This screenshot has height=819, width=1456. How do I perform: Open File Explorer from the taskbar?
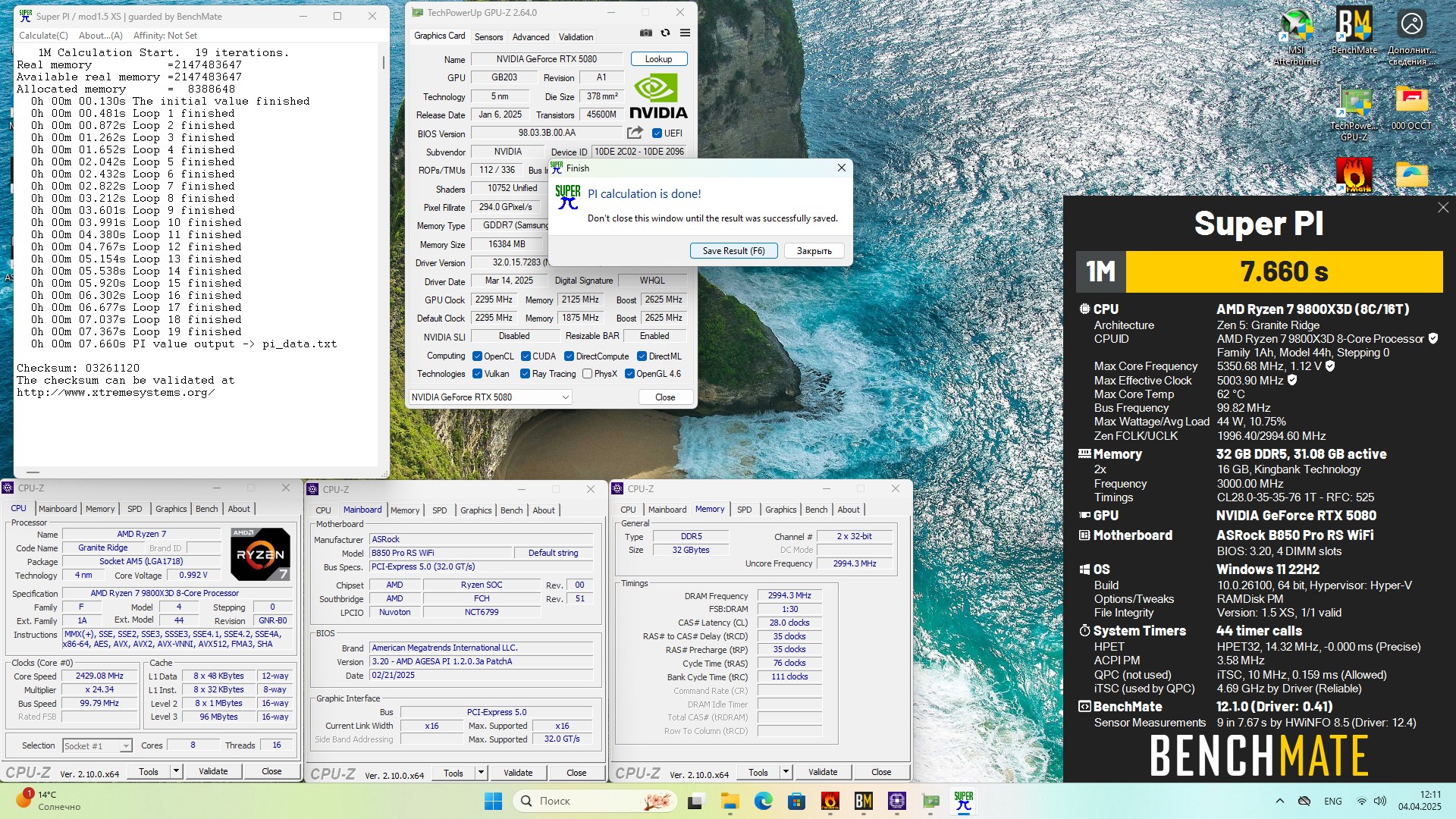pos(730,801)
